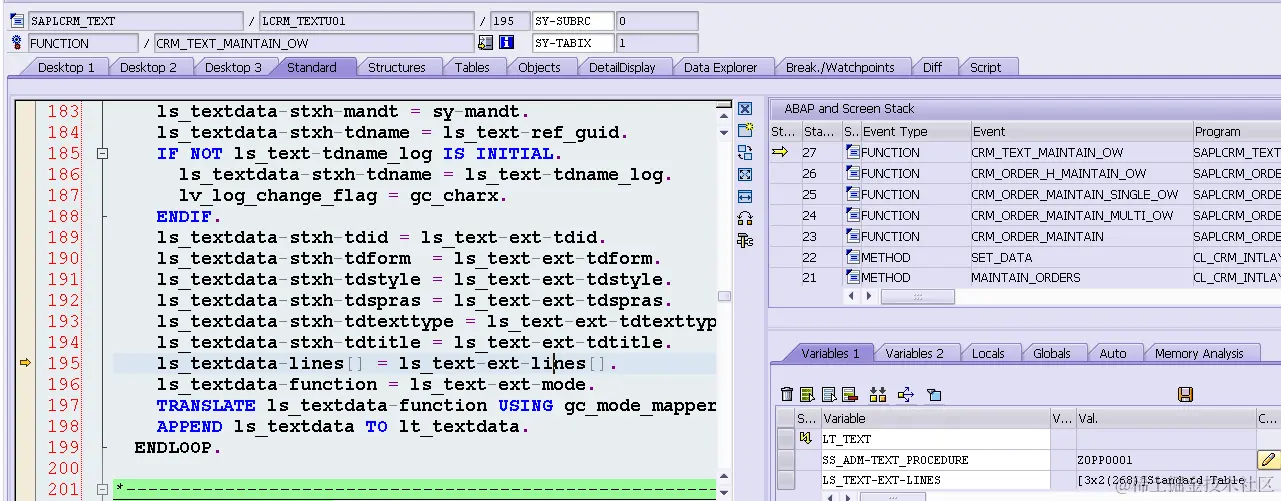
Task: Click the blue badge icon left of FUNCTION
Action: [x=16, y=43]
